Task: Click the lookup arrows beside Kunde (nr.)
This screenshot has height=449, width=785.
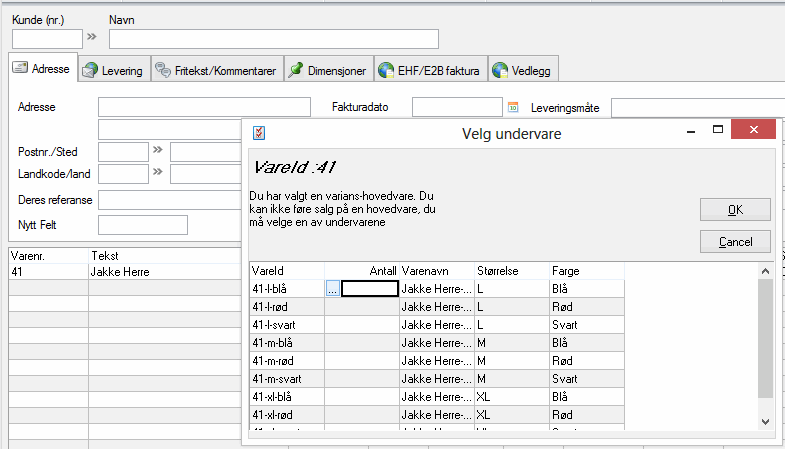Action: tap(93, 38)
